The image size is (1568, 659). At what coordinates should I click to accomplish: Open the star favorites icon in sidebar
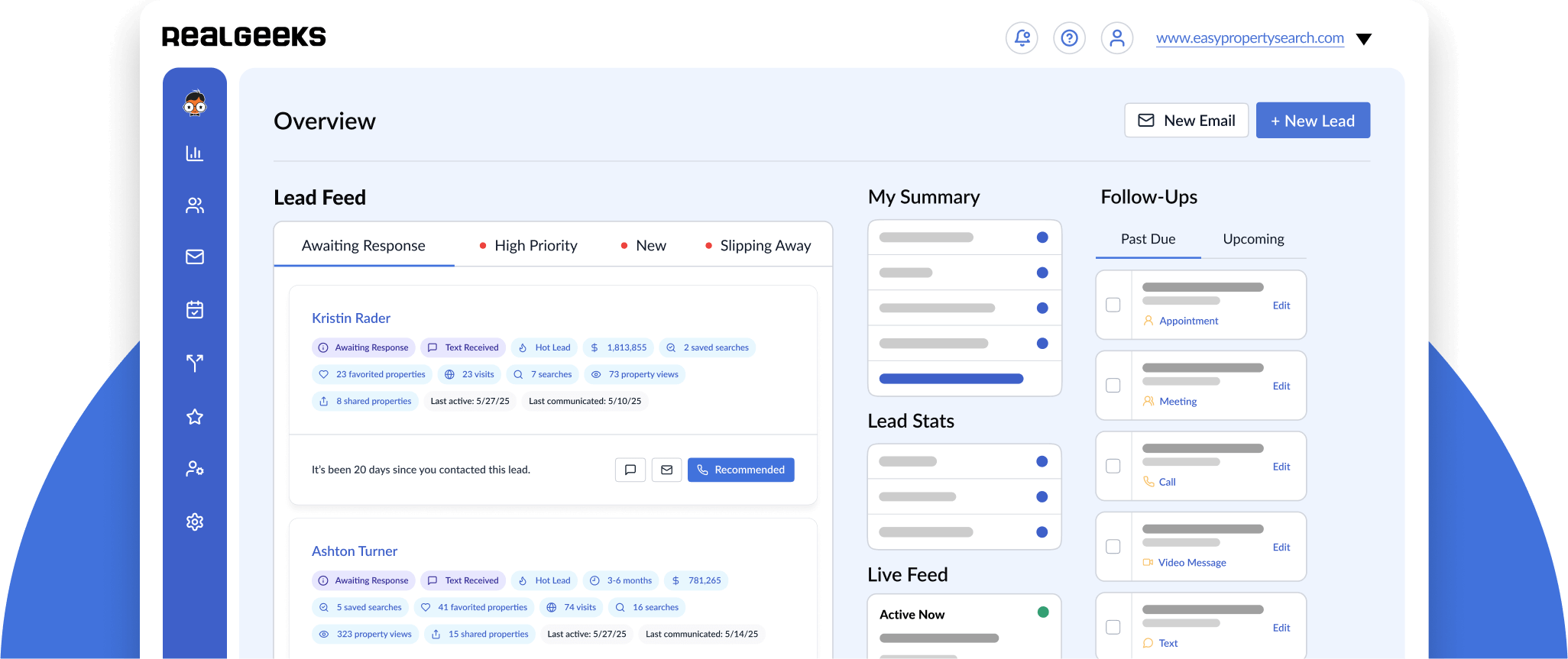(x=195, y=416)
